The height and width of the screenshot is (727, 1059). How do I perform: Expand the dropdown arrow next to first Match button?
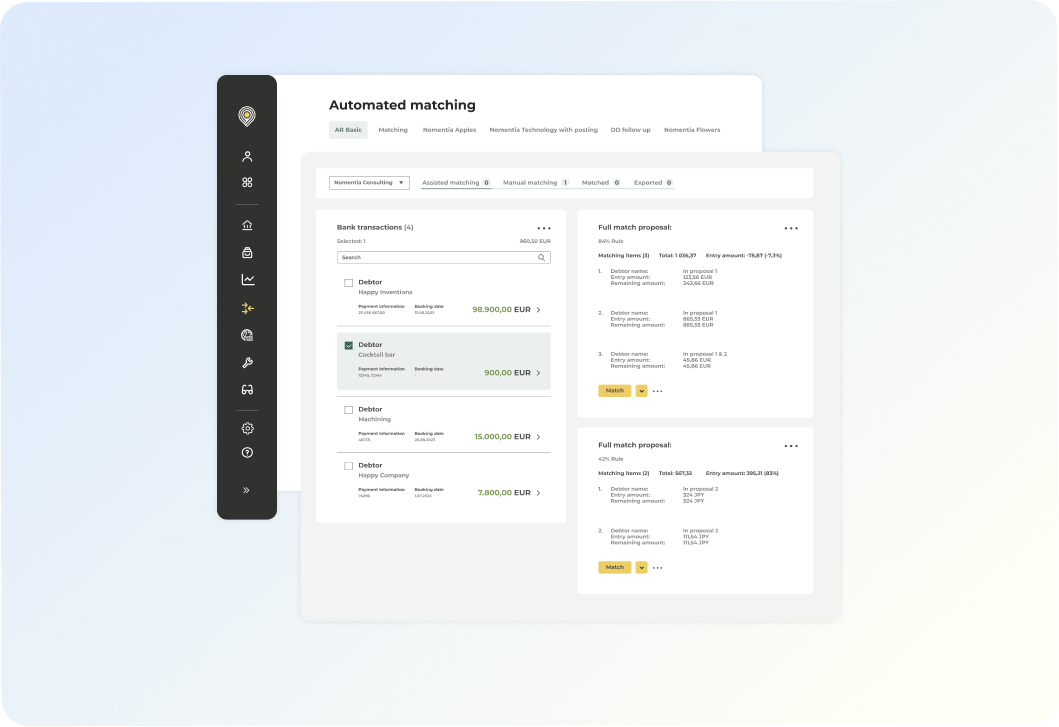coord(641,391)
